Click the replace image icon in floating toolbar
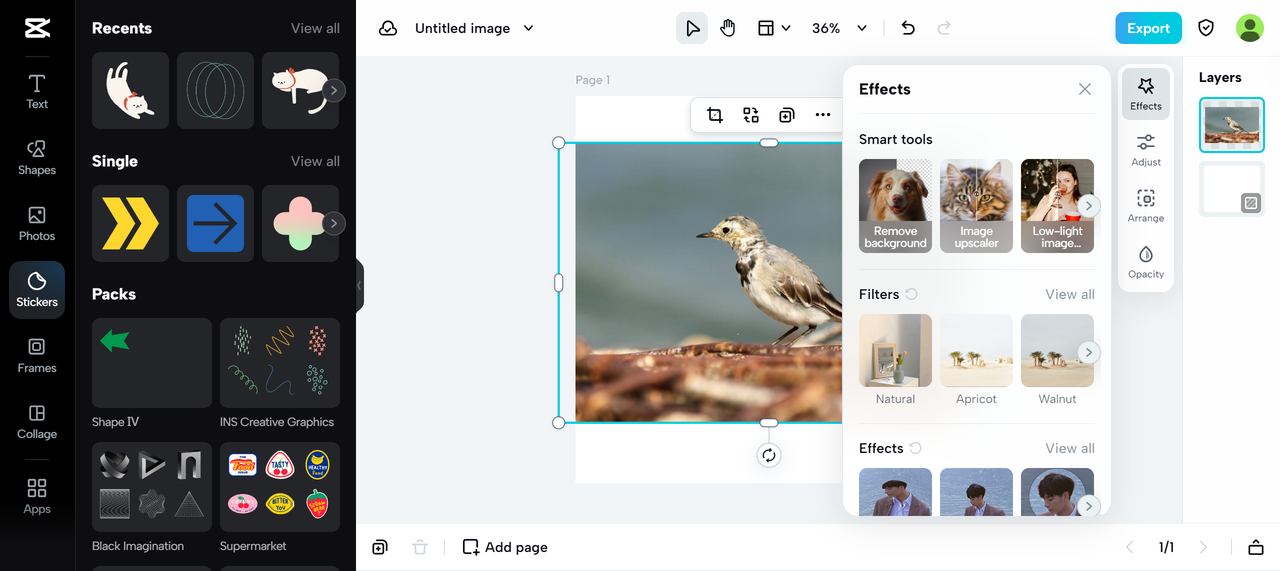 point(751,115)
